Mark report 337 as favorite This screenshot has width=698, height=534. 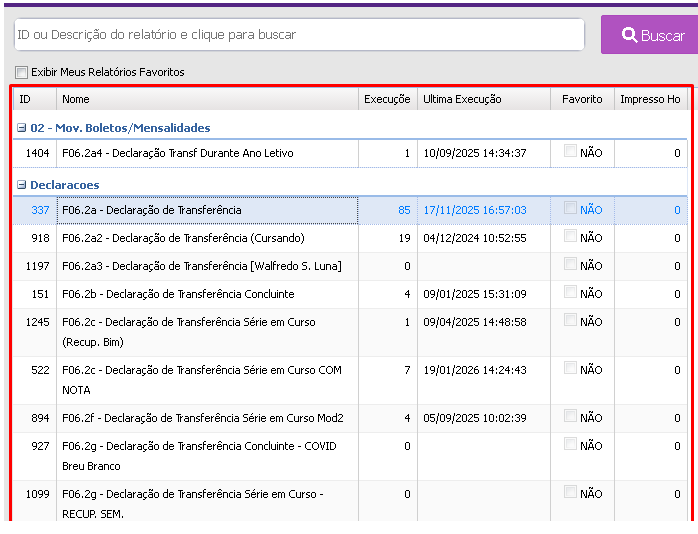click(570, 209)
